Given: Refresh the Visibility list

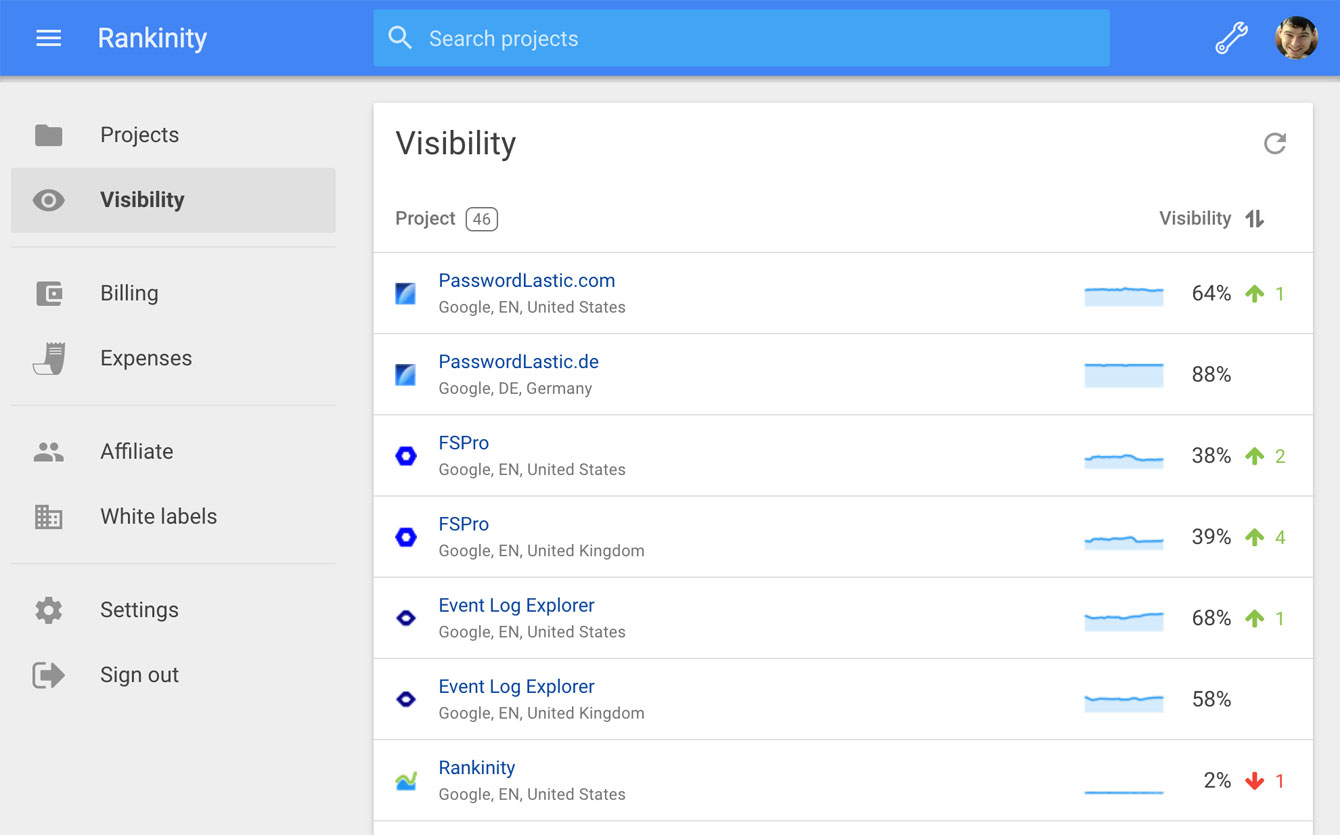Looking at the screenshot, I should [1274, 143].
